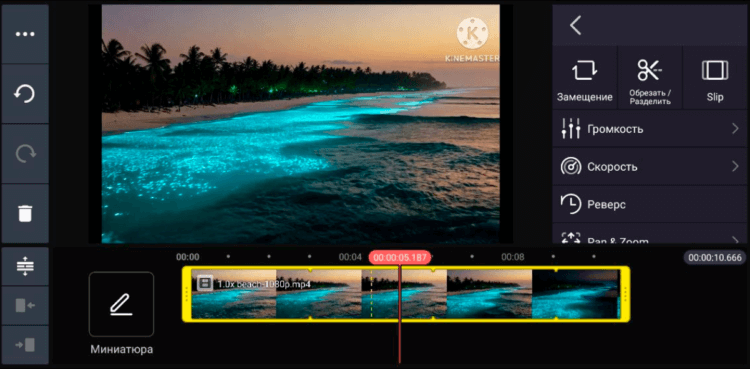Undo the last edit
The image size is (750, 369).
pyautogui.click(x=25, y=94)
